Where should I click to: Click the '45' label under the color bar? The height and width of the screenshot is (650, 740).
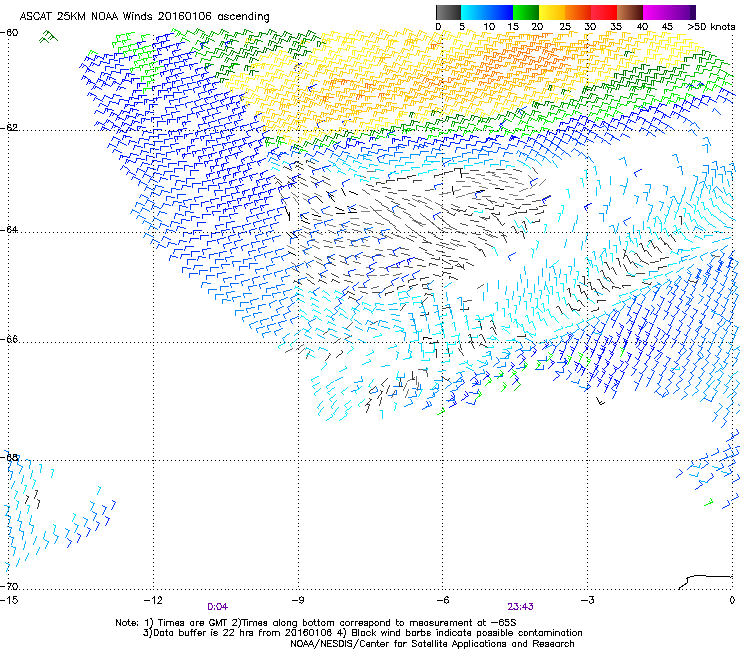[x=667, y=27]
